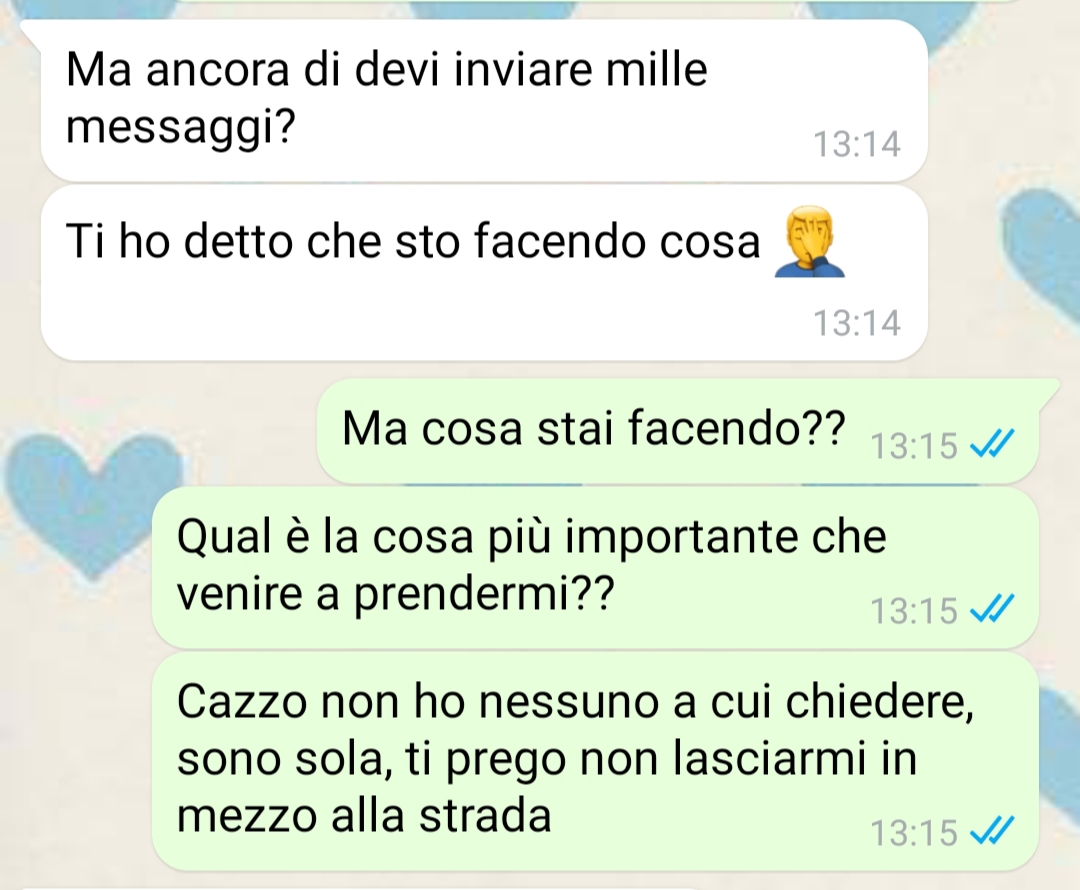Tap the blue heart wallpaper at right edge
Screen dimensions: 1080x890
pyautogui.click(x=1041, y=256)
